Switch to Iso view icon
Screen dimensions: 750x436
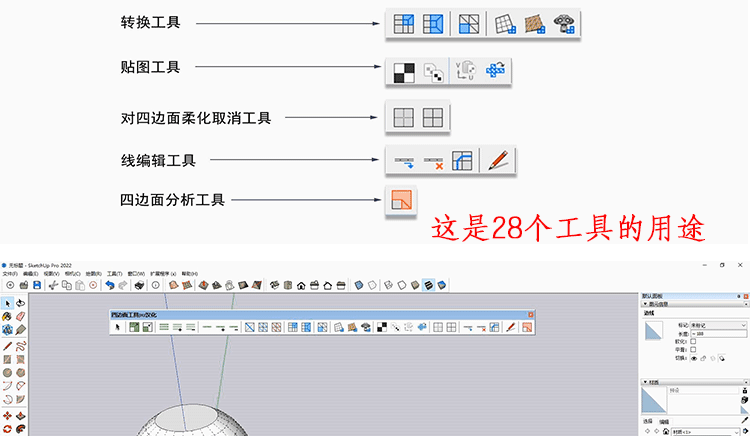point(274,285)
